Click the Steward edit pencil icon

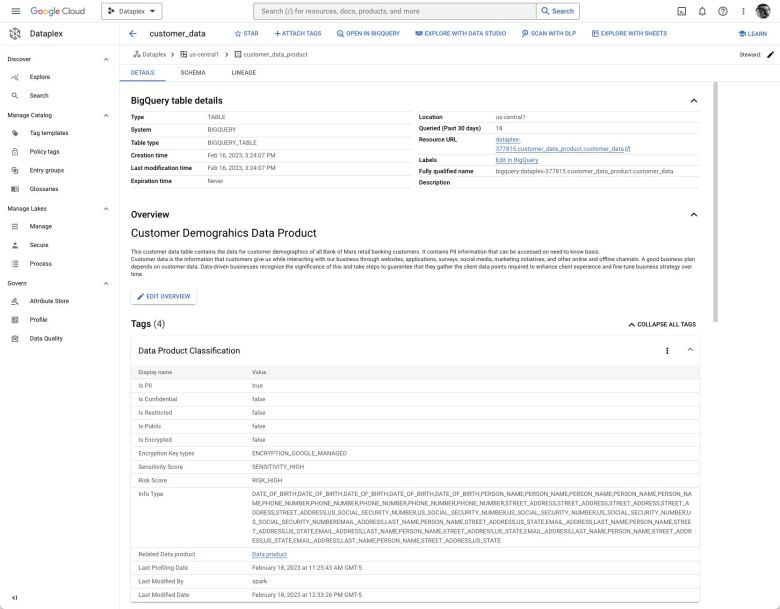(770, 54)
